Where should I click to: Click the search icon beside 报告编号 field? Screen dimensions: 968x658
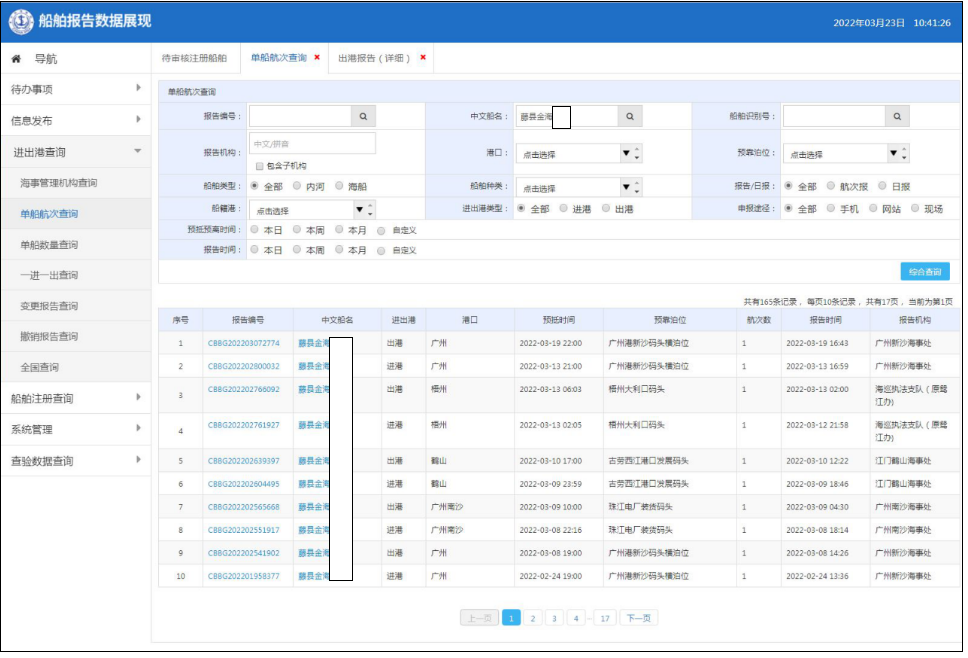pos(364,117)
